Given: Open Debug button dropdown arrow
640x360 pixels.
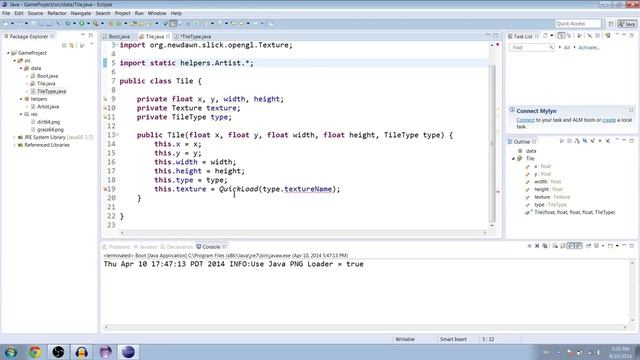Looking at the screenshot, I should [74, 24].
